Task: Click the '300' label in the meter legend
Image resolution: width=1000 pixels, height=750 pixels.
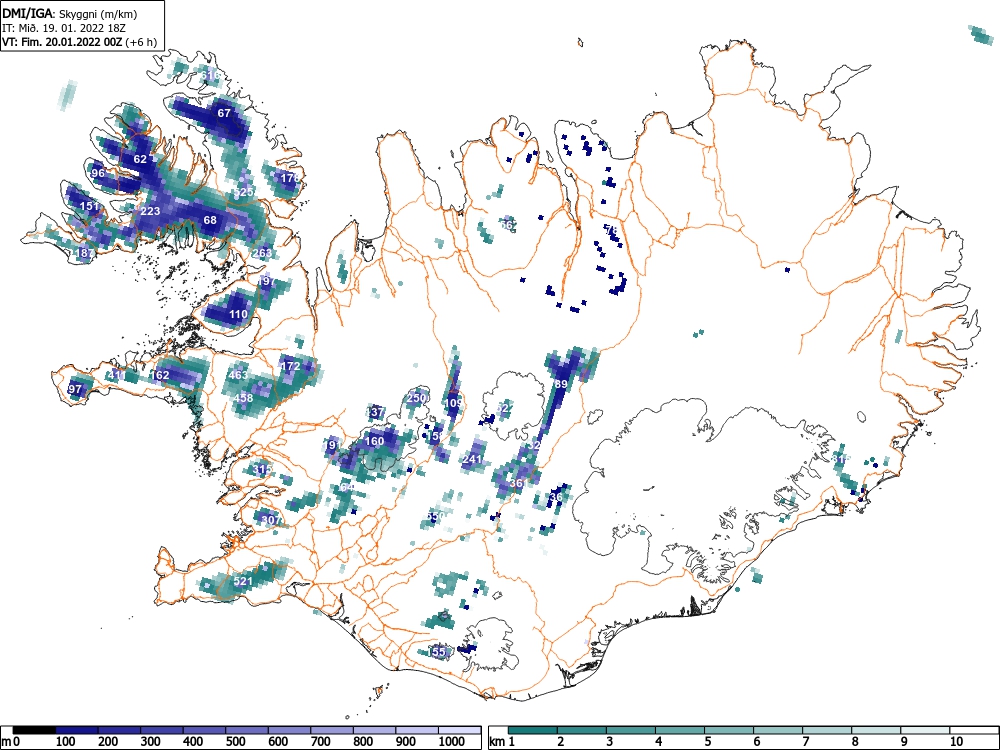Action: coord(151,742)
